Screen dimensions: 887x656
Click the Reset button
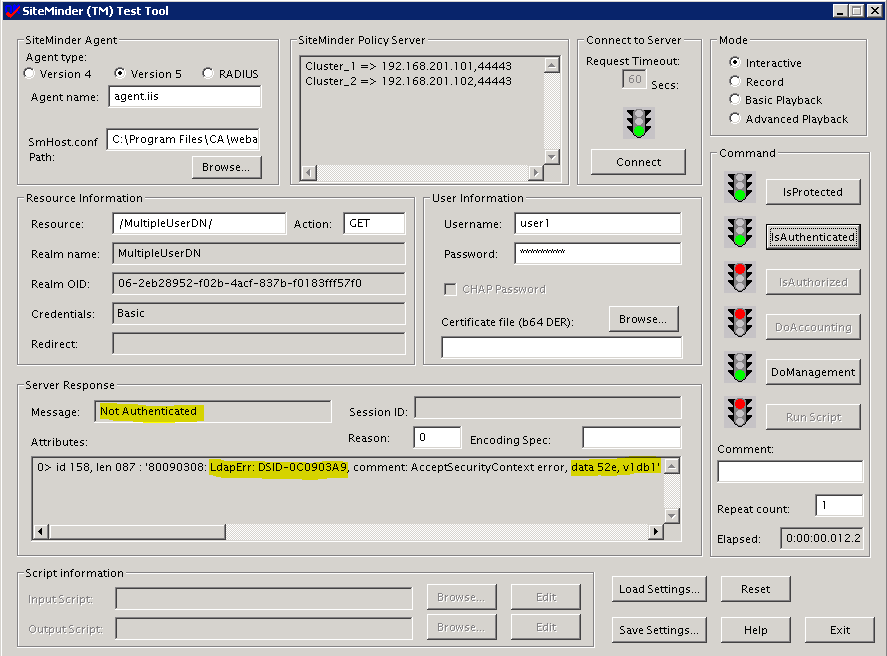tap(755, 589)
